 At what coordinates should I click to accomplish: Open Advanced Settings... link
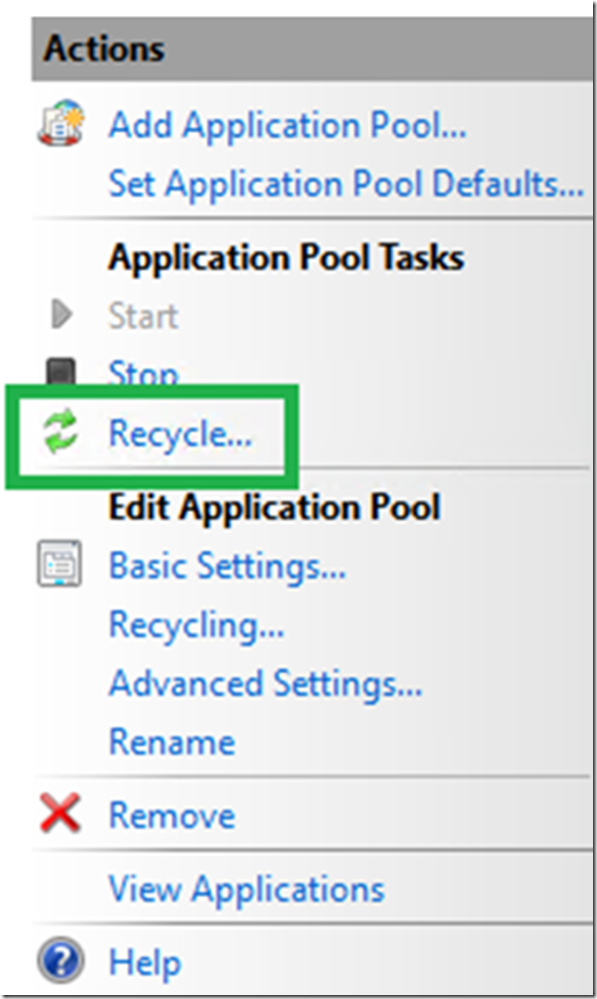coord(265,684)
